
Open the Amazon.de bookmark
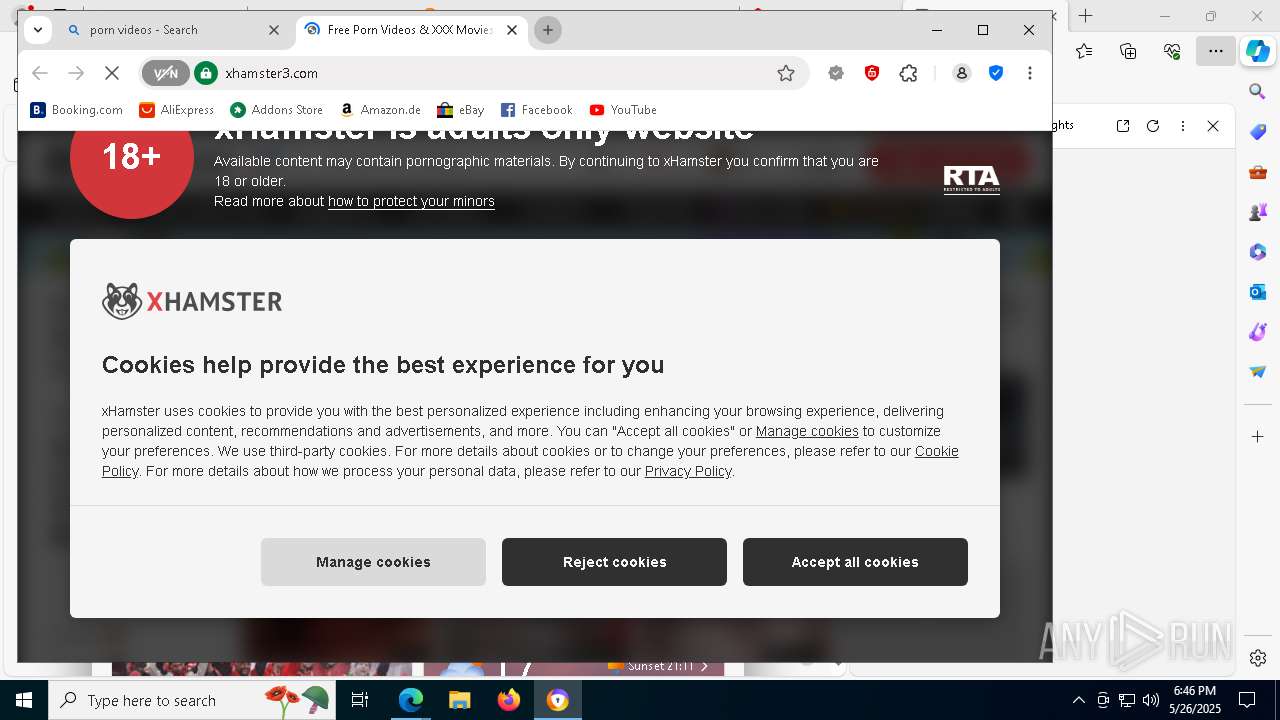[x=380, y=110]
